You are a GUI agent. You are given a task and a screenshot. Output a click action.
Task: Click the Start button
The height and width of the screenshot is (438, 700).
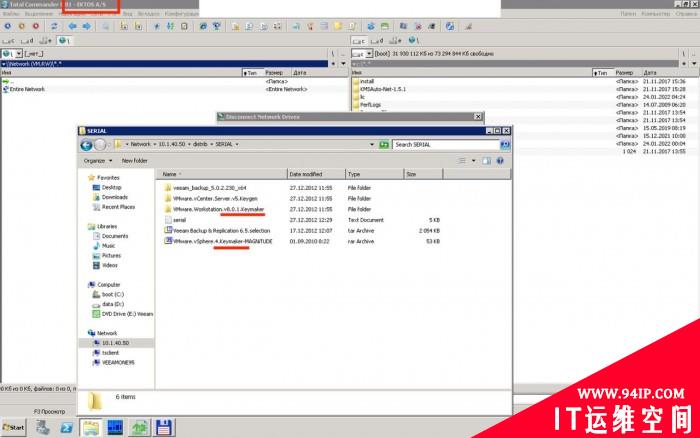pos(13,428)
